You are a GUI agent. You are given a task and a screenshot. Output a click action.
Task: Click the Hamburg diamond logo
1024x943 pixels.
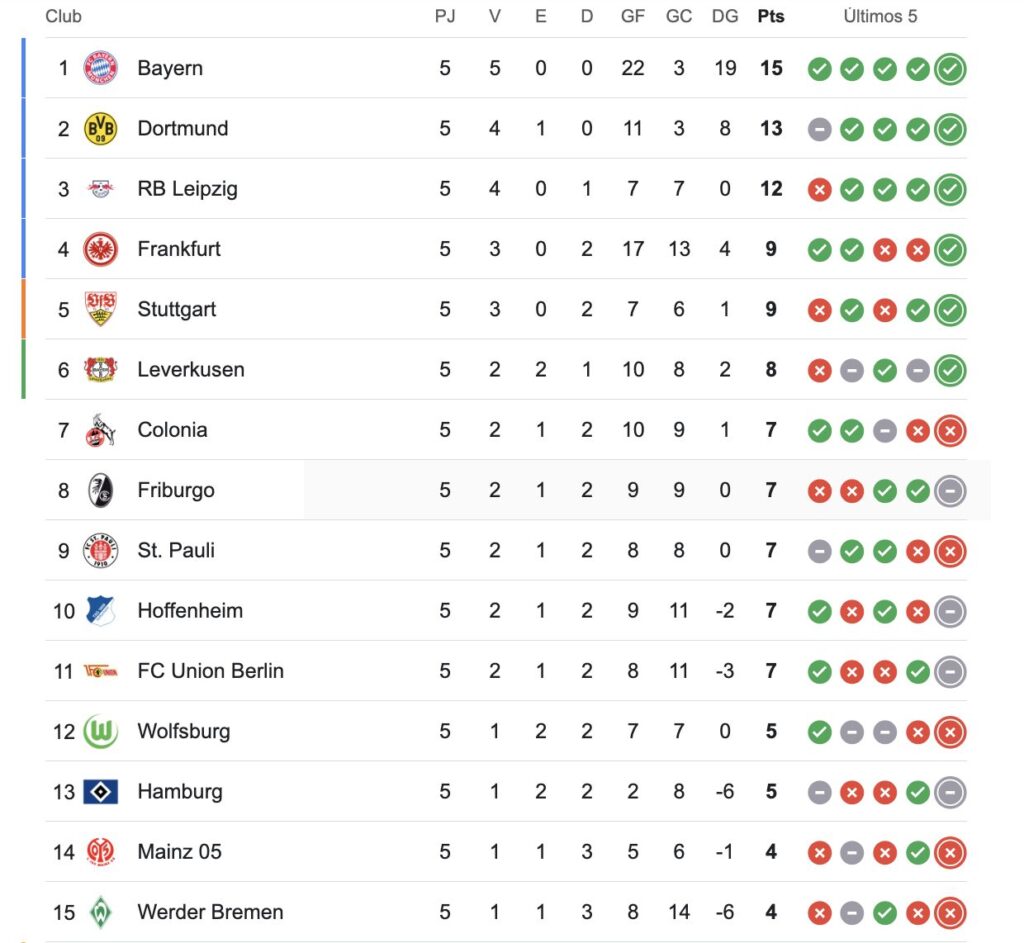[x=100, y=791]
